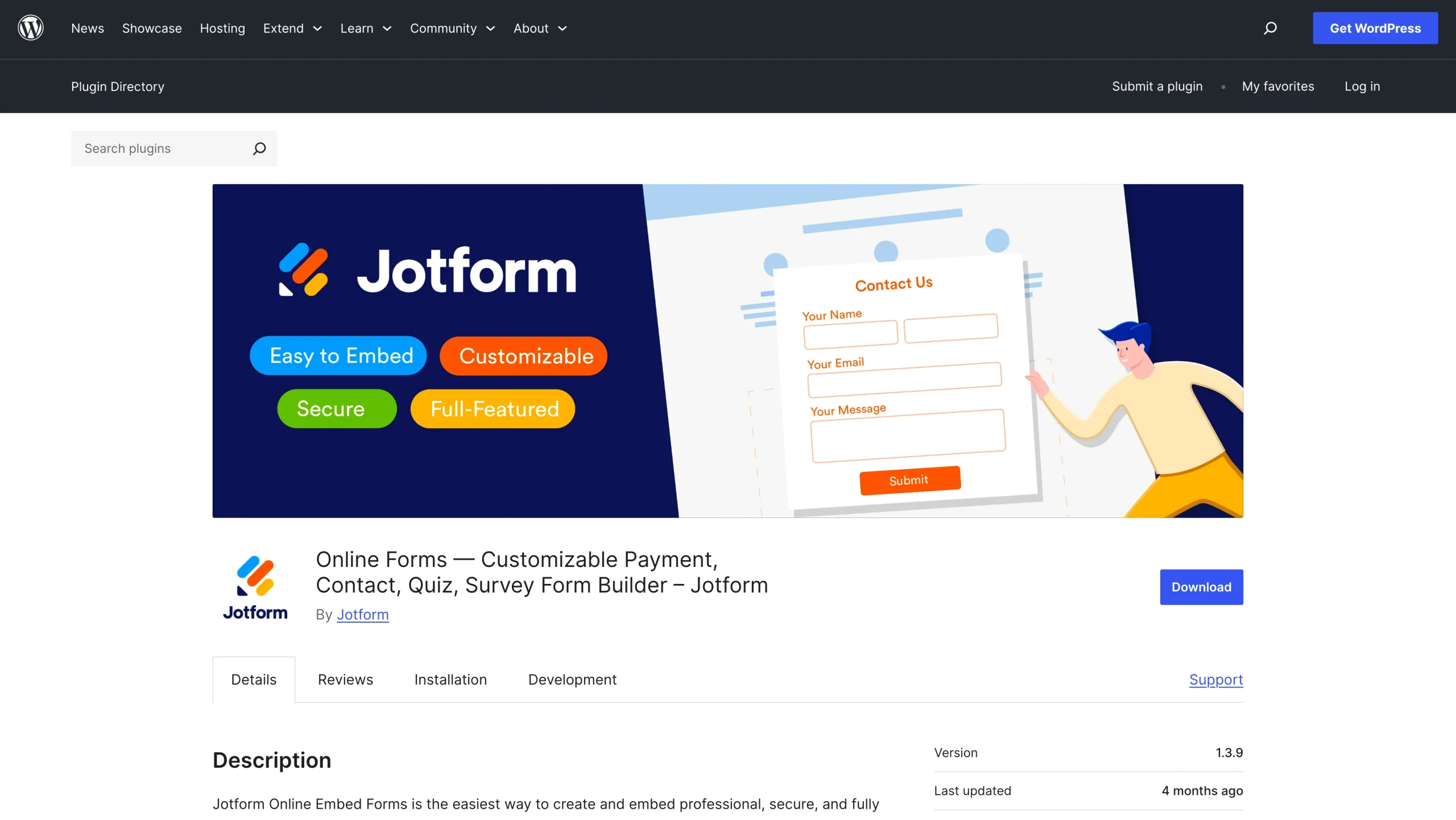Image resolution: width=1456 pixels, height=820 pixels.
Task: Click inside the 'Search plugins' input field
Action: coord(159,148)
